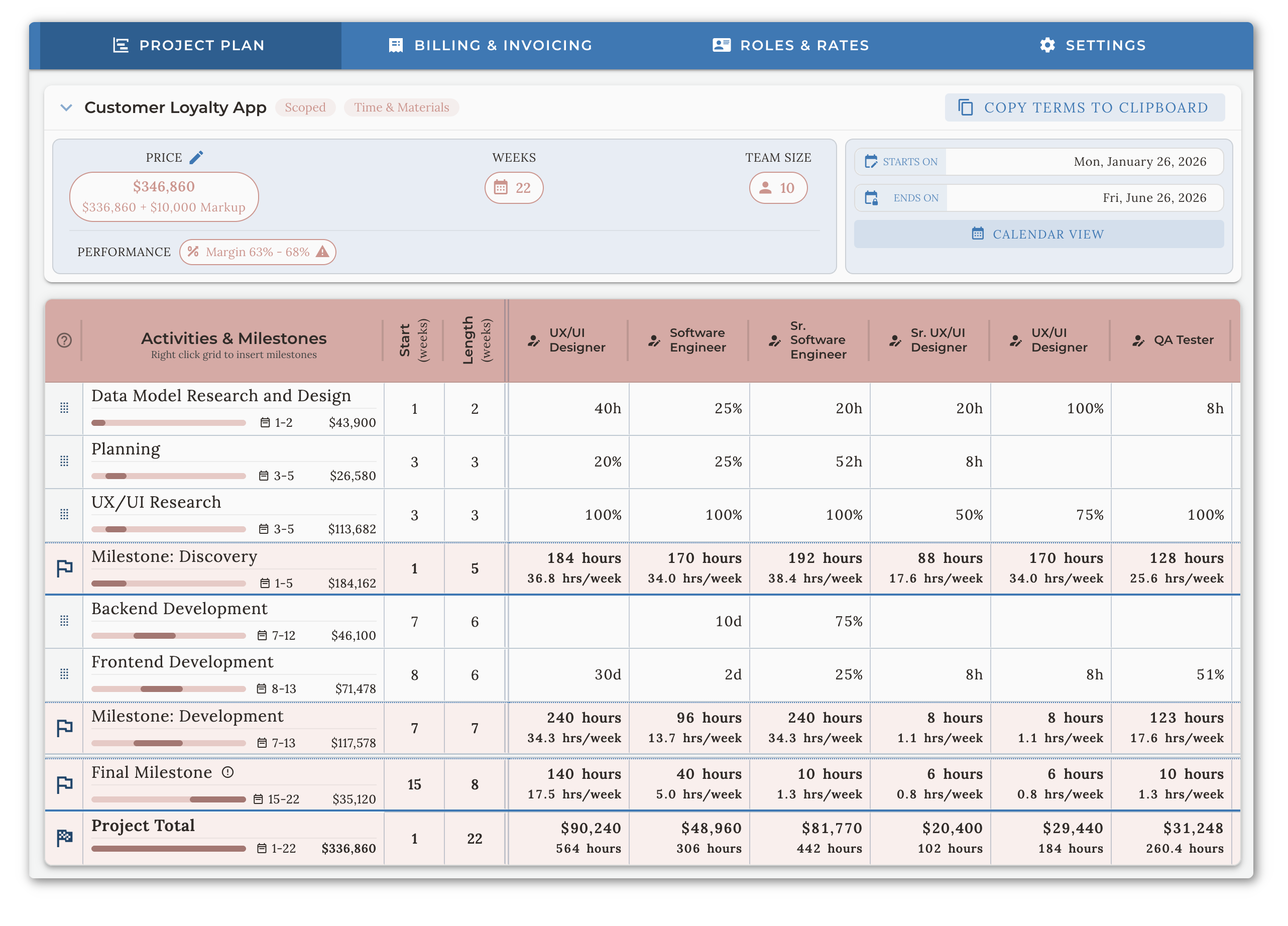Collapse the Customer Loyalty App section chevron

click(66, 107)
